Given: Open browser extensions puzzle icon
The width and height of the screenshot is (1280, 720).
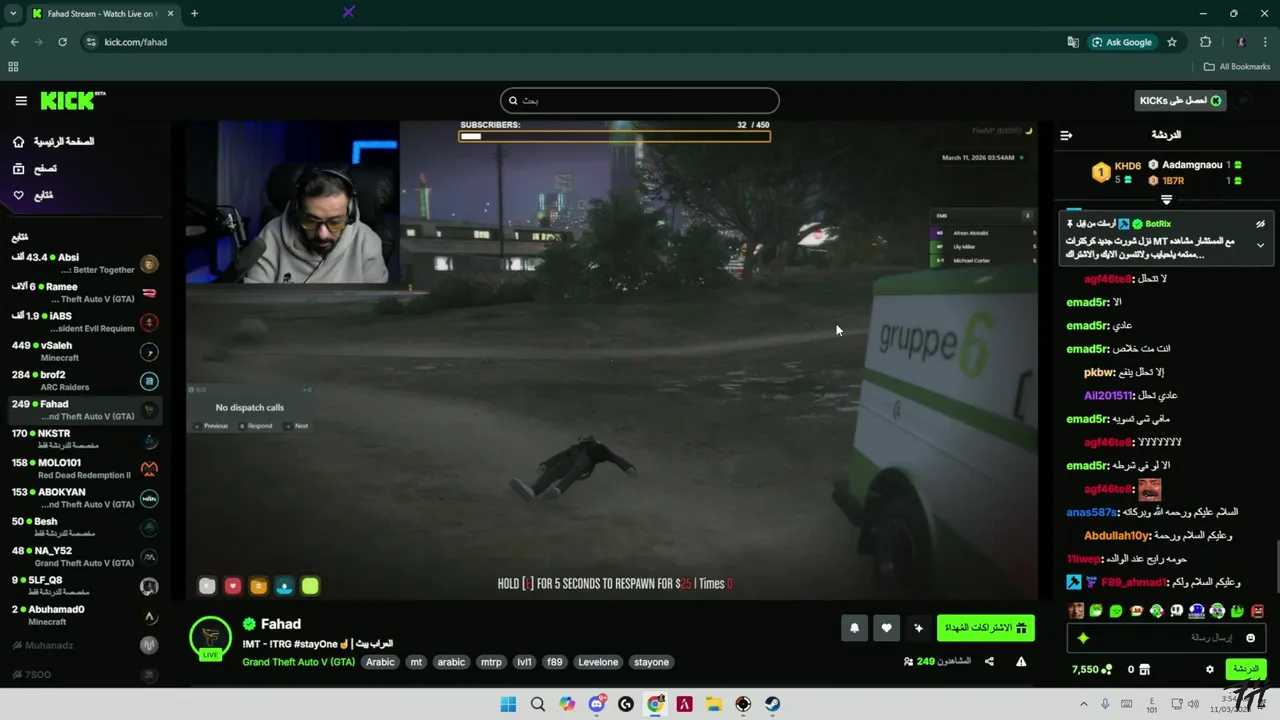Looking at the screenshot, I should click(1205, 42).
